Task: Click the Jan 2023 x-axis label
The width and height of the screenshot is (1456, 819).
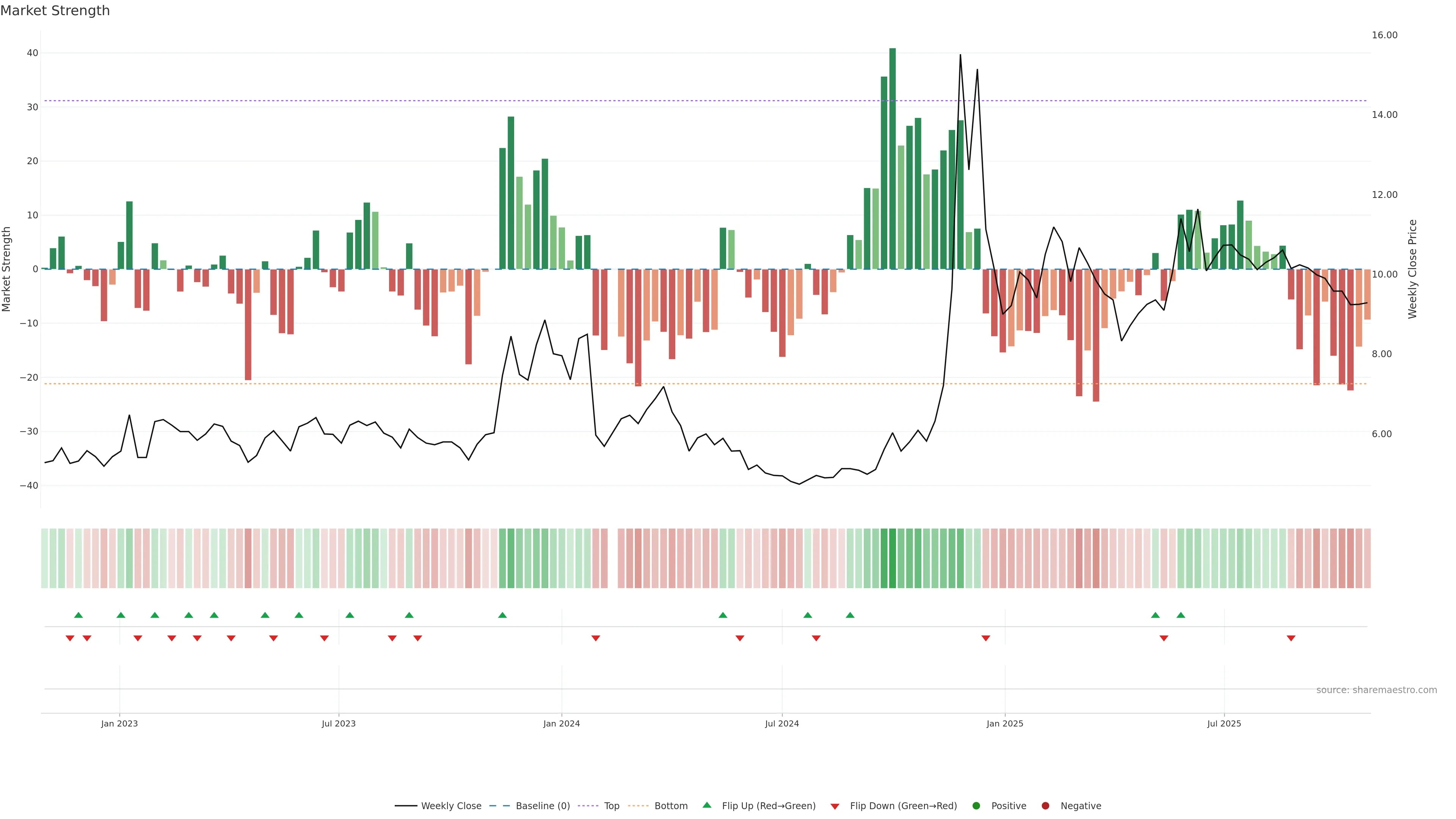Action: 119,723
